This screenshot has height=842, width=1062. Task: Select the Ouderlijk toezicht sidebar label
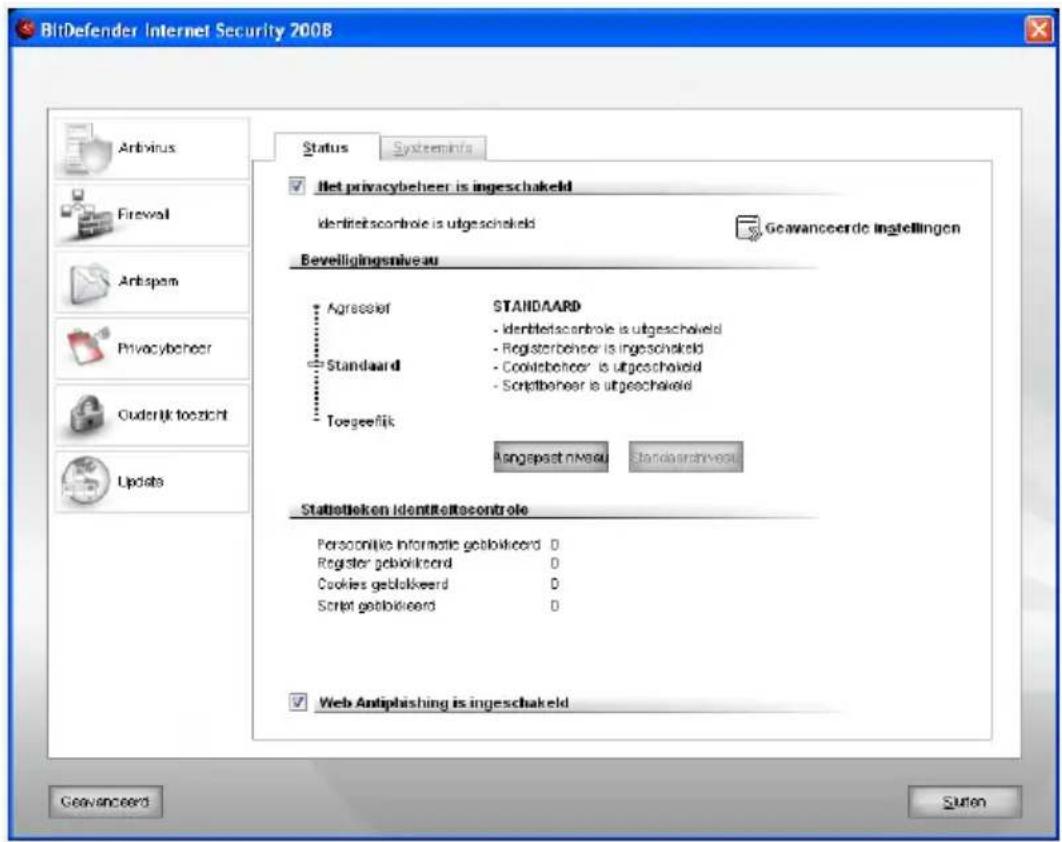click(x=173, y=415)
